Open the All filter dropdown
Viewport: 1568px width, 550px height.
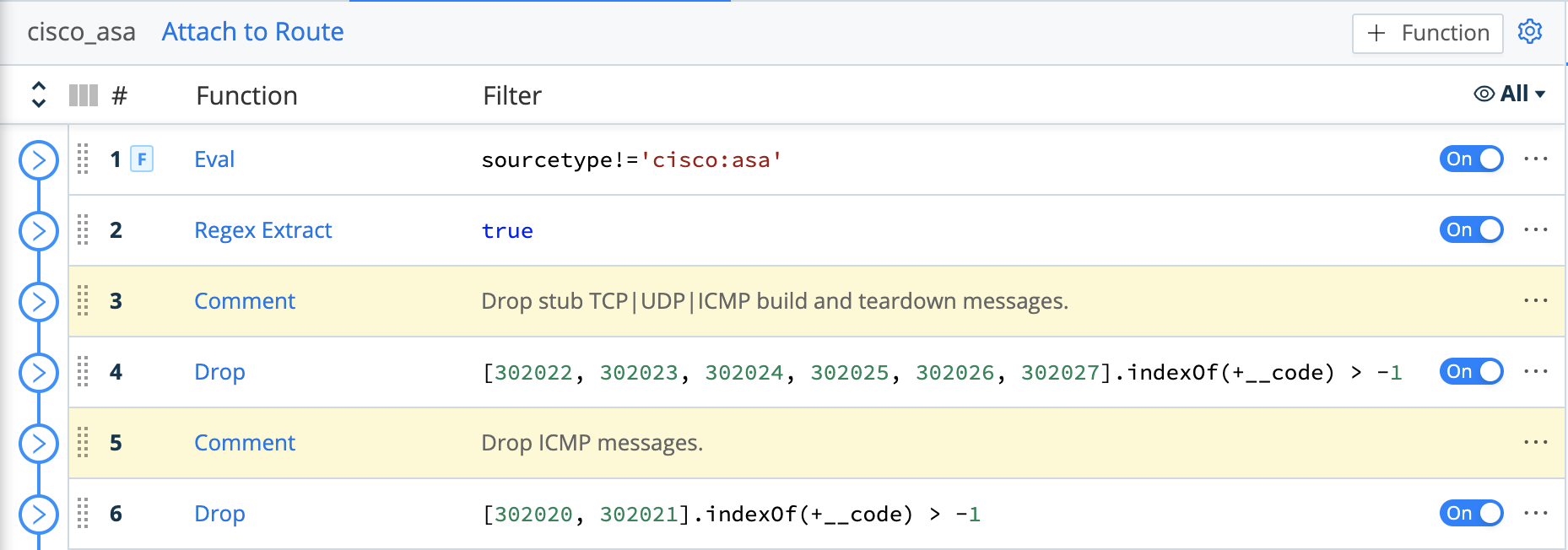[1515, 94]
